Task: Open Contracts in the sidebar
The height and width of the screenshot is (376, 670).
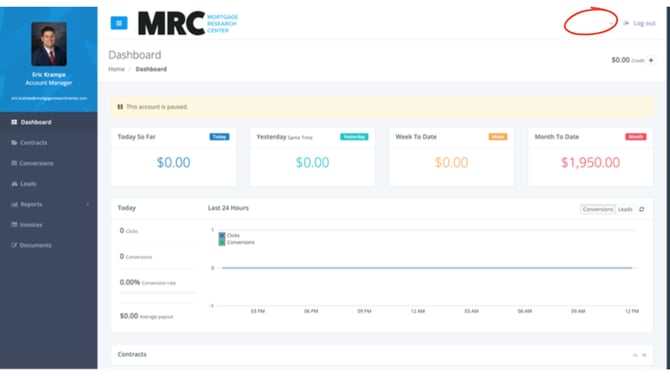Action: pyautogui.click(x=49, y=143)
